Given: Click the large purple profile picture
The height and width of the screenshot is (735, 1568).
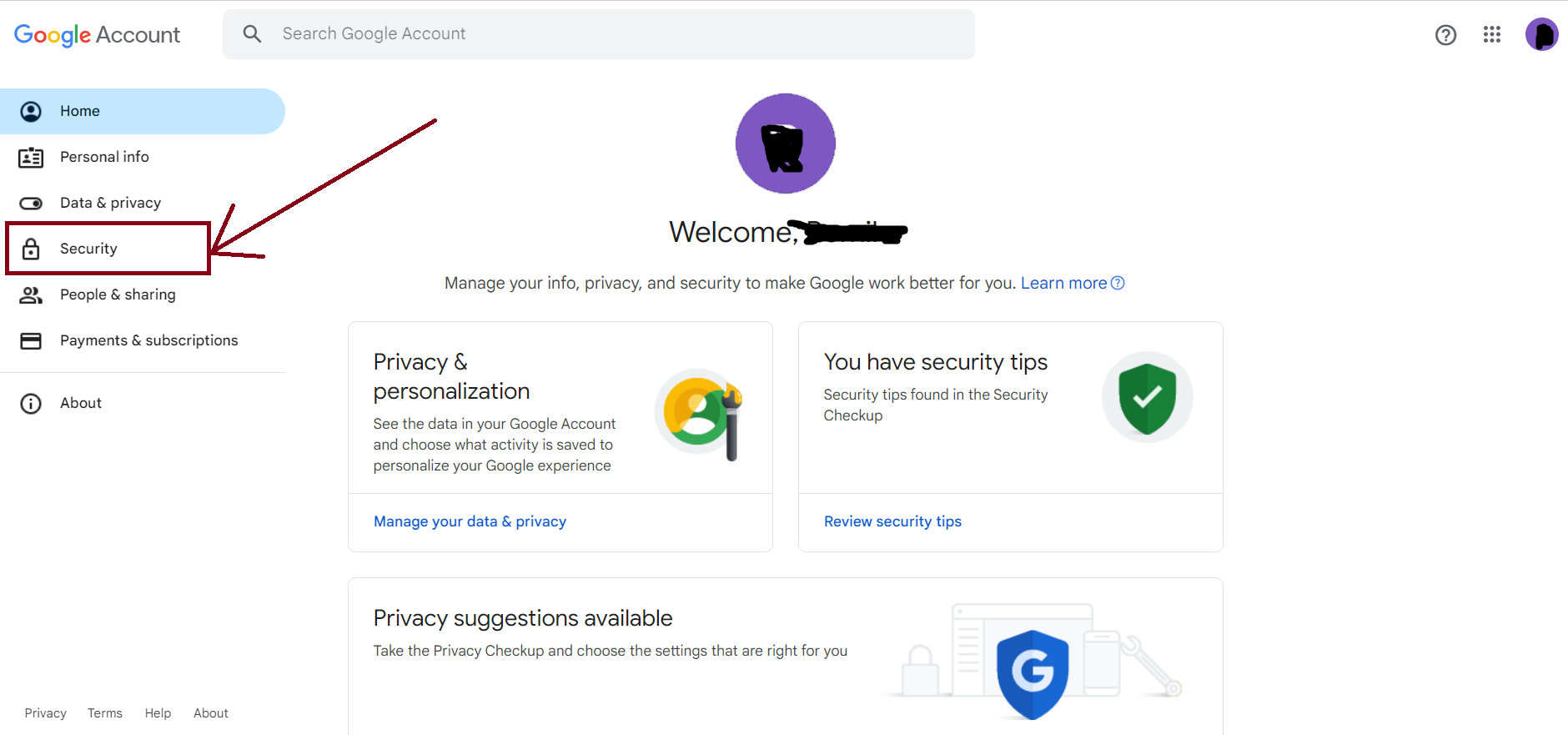Looking at the screenshot, I should pyautogui.click(x=785, y=143).
